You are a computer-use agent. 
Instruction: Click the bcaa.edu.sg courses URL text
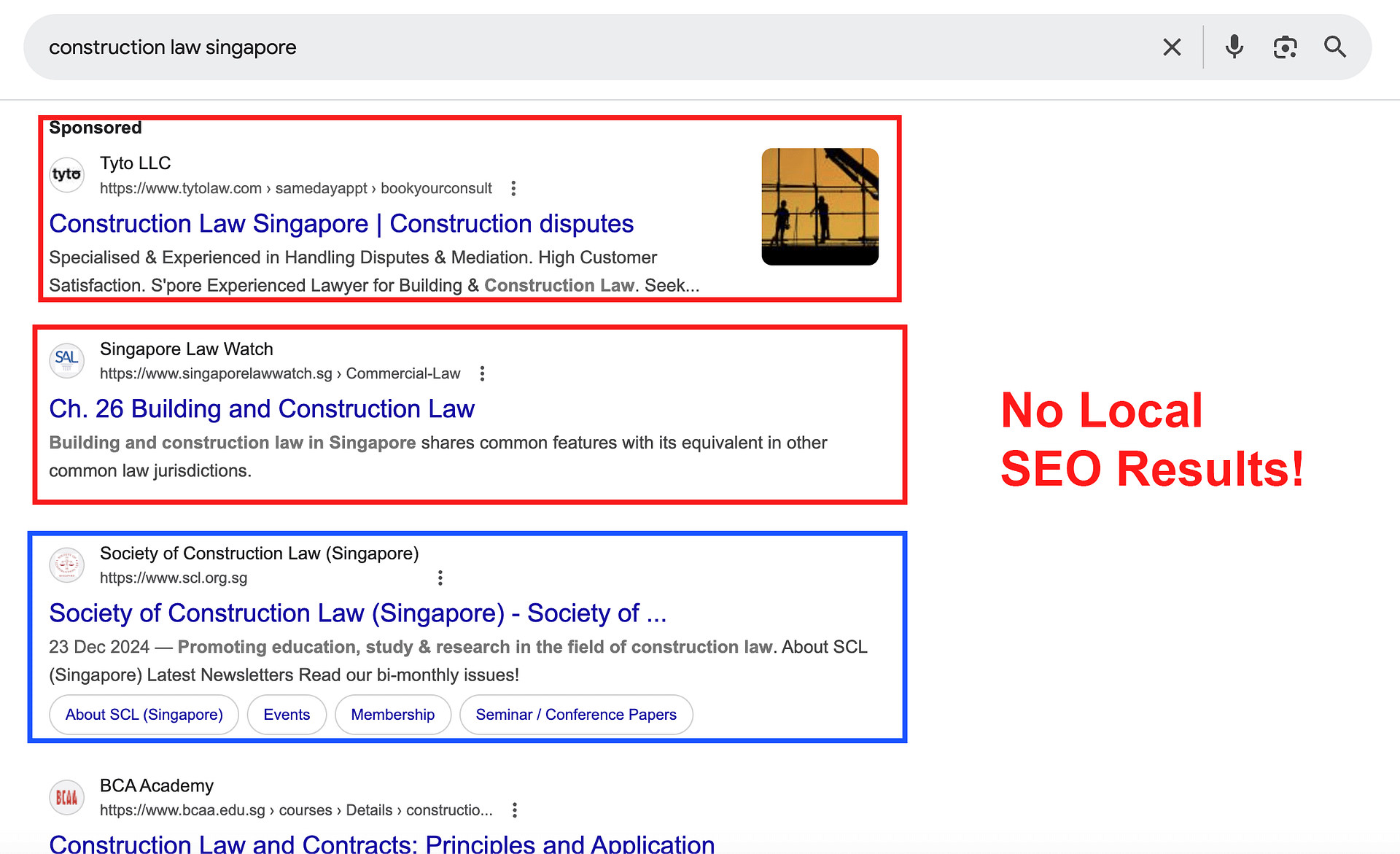[x=296, y=810]
